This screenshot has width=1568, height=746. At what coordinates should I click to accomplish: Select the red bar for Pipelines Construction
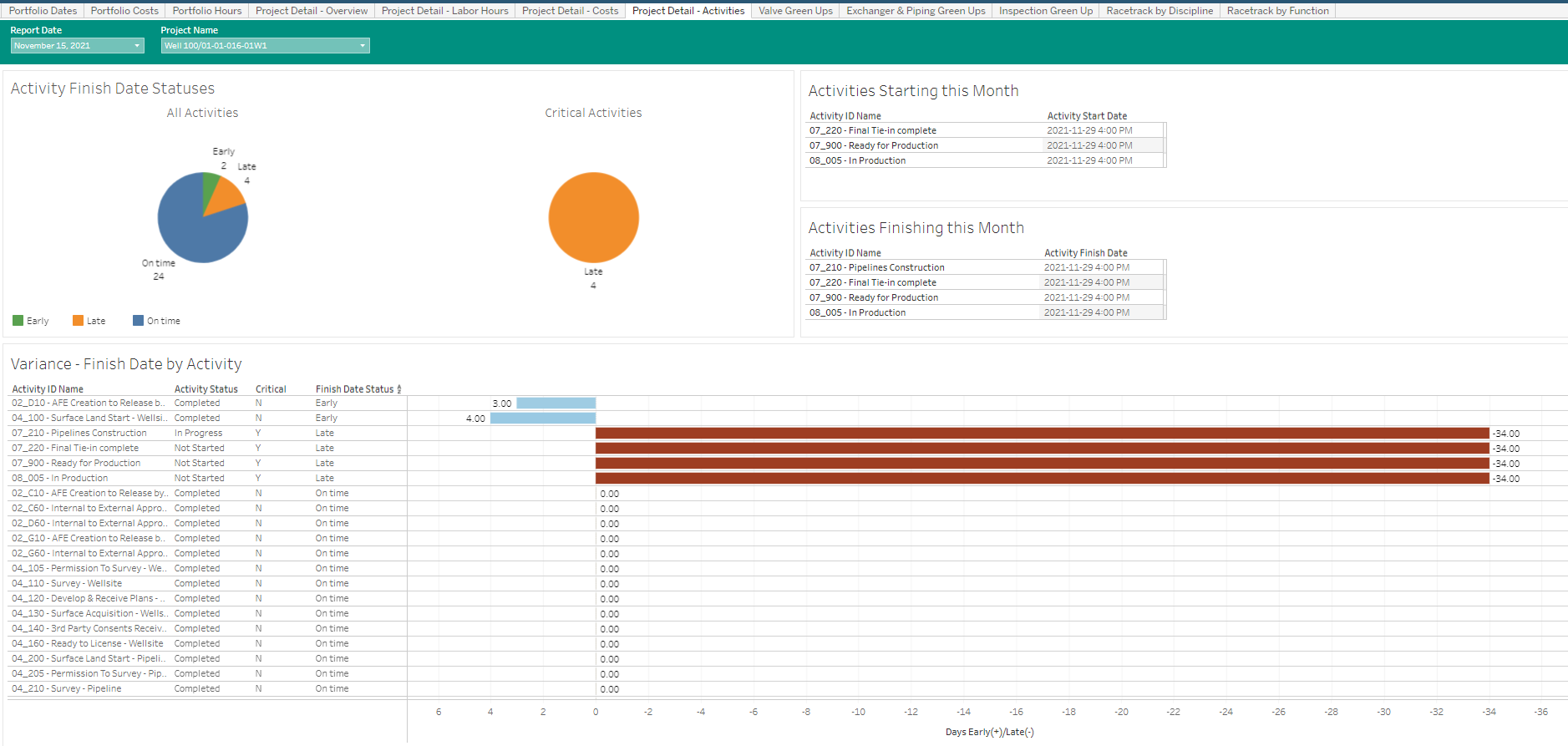(1042, 434)
